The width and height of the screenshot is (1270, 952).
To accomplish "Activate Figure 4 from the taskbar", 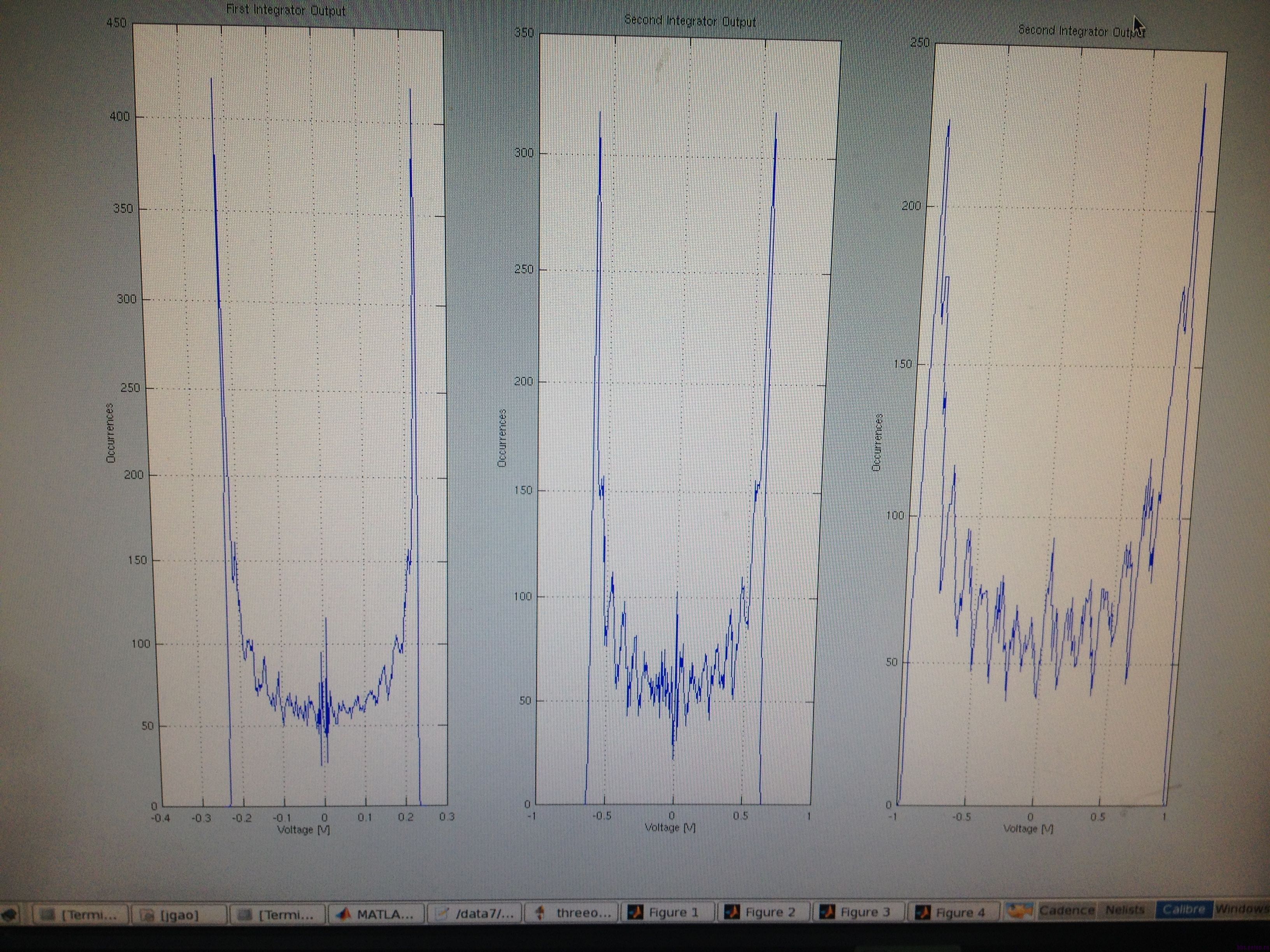I will pyautogui.click(x=954, y=911).
